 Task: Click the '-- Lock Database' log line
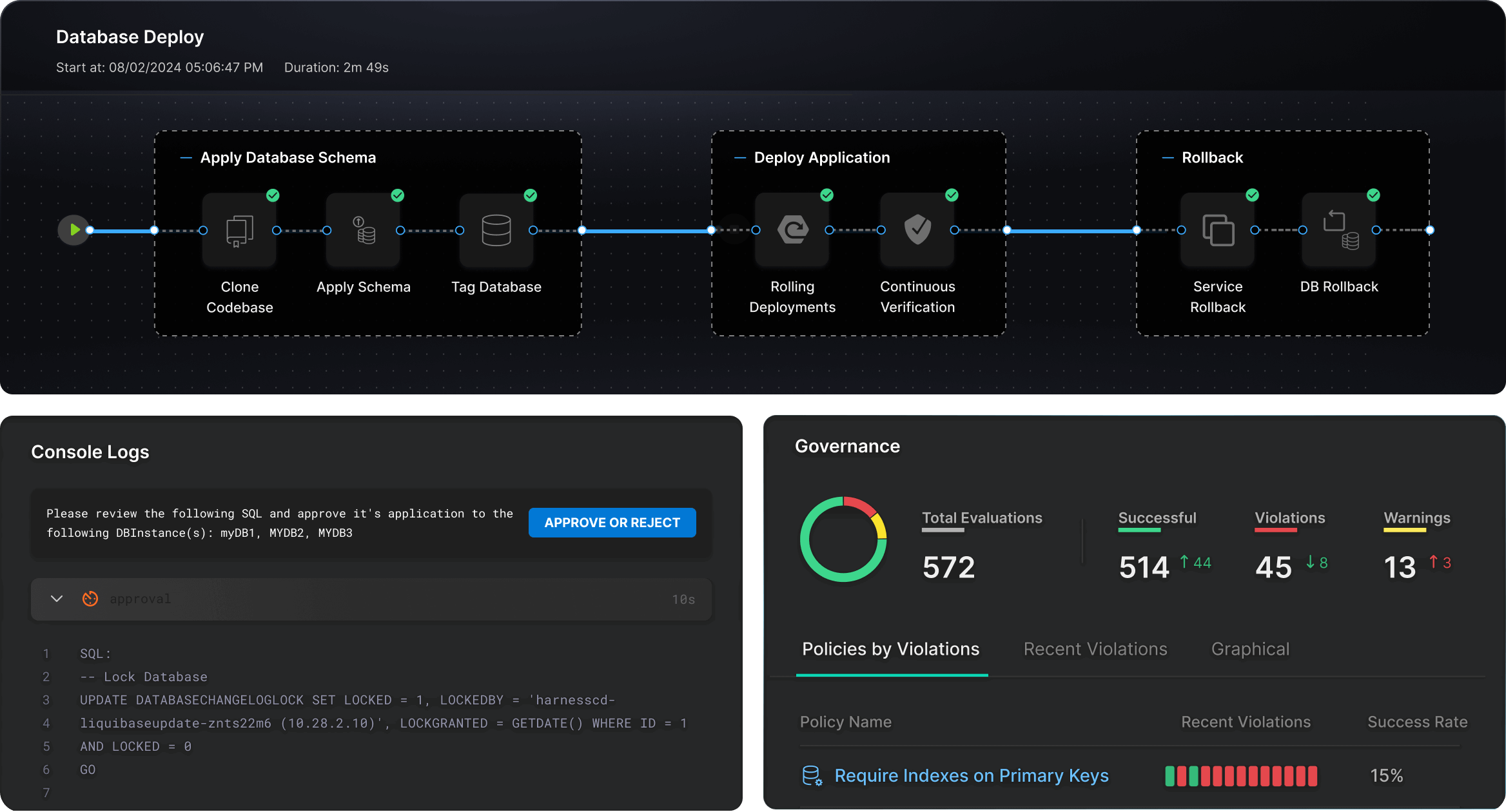coord(144,677)
